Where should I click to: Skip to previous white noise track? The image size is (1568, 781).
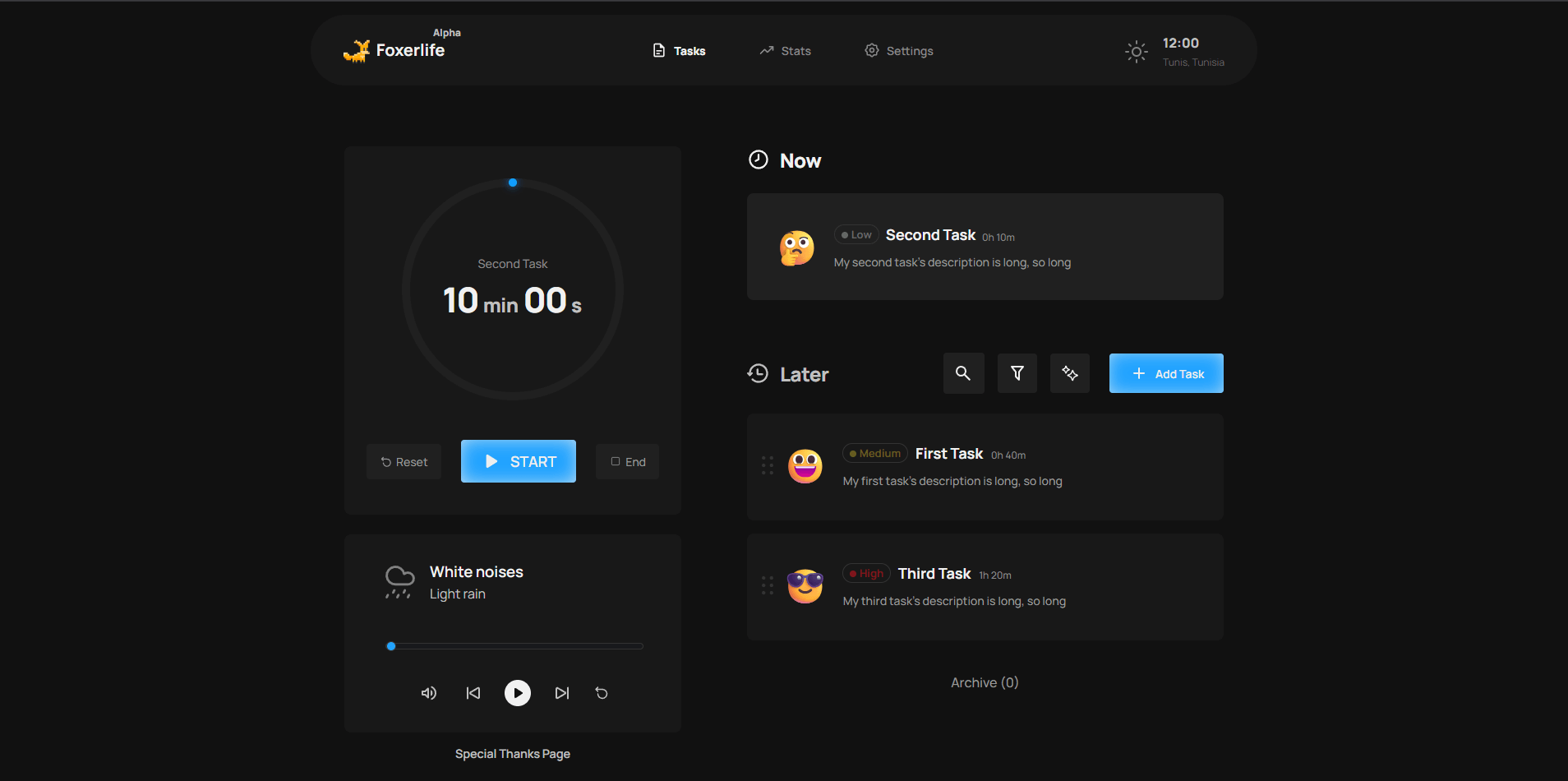click(x=473, y=693)
